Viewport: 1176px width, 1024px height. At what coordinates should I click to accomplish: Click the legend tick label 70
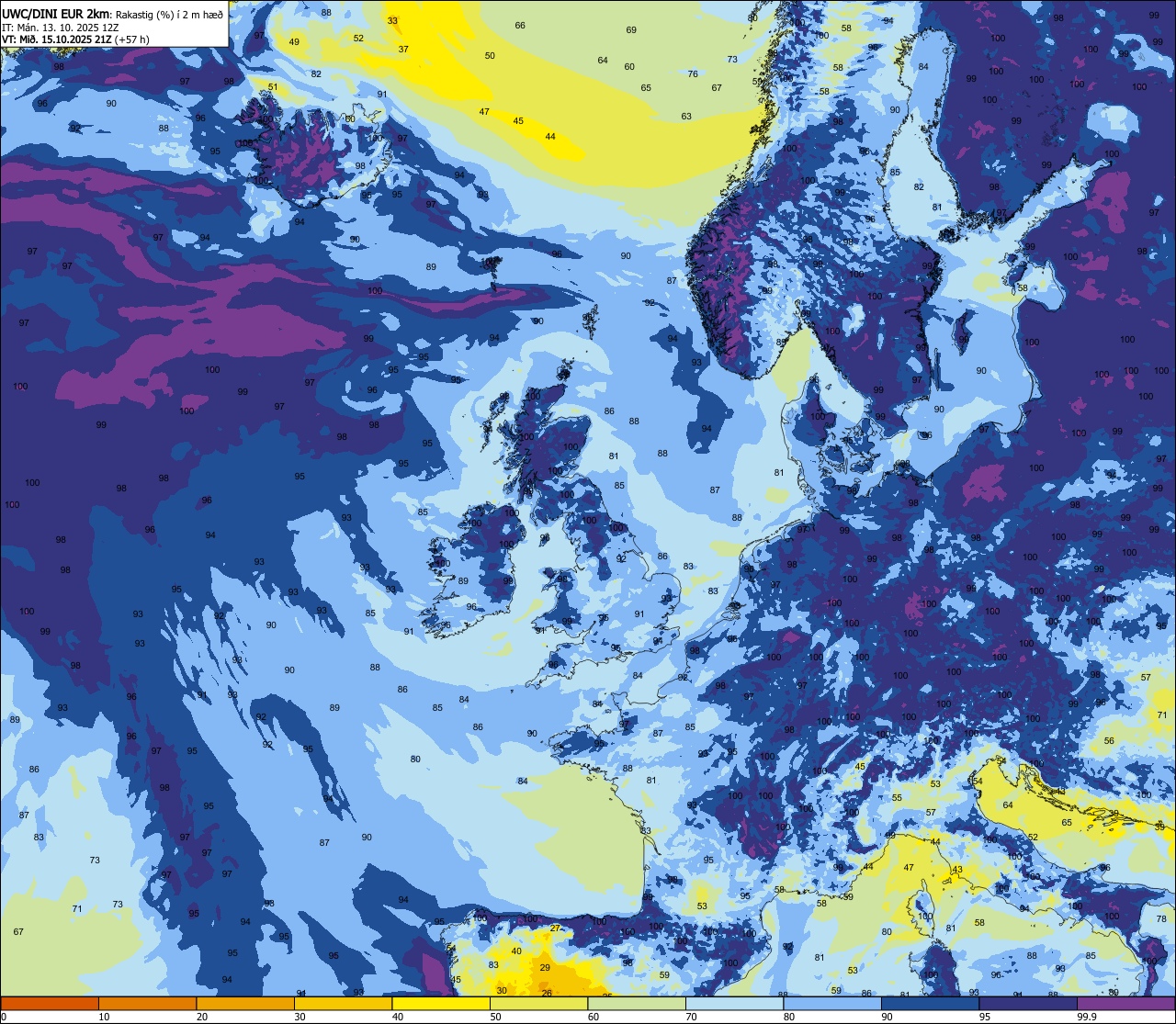[692, 1017]
